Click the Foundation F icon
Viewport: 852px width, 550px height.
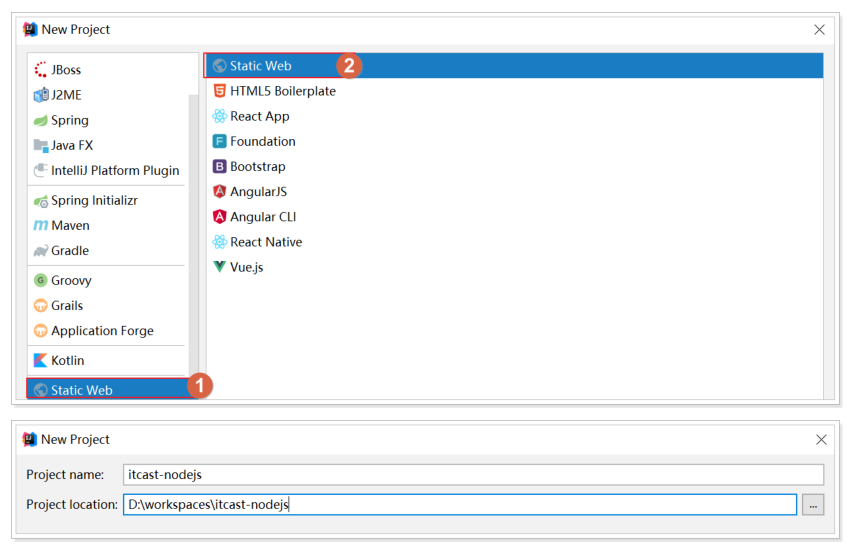pyautogui.click(x=220, y=141)
